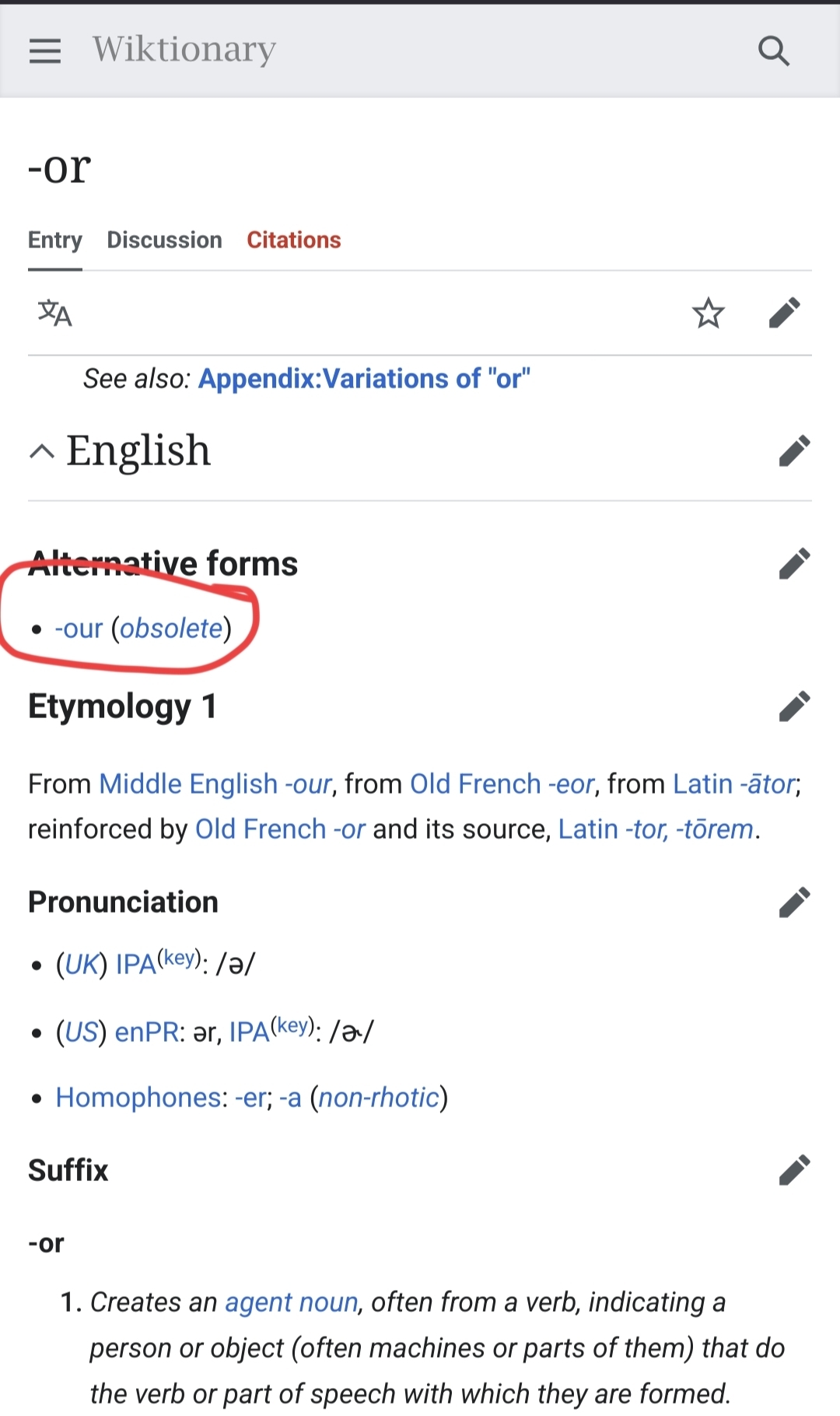Edit the Pronunciation section
The image size is (840, 1416).
(x=795, y=902)
